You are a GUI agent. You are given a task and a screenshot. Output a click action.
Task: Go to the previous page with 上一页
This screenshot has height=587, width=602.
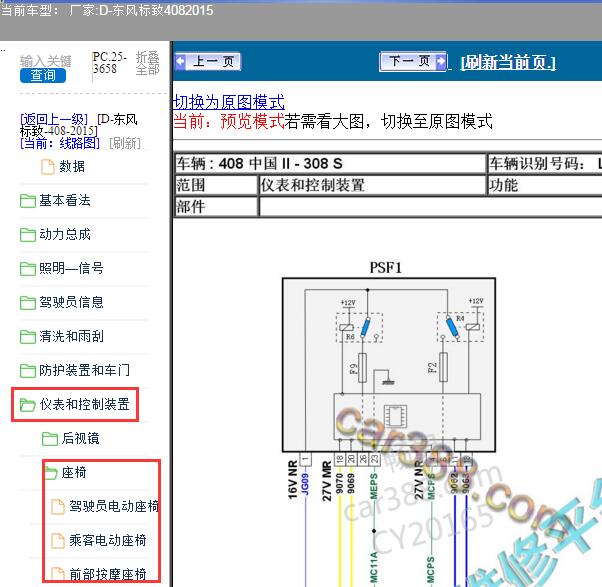(x=208, y=61)
